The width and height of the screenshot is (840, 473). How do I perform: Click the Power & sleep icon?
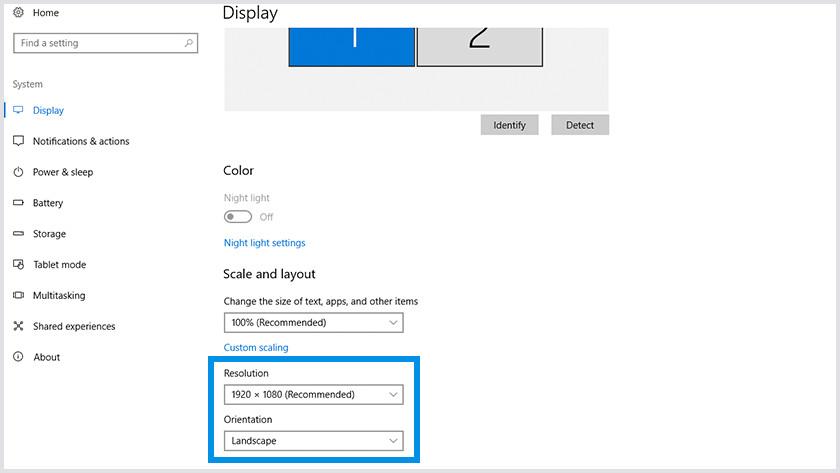tap(18, 172)
